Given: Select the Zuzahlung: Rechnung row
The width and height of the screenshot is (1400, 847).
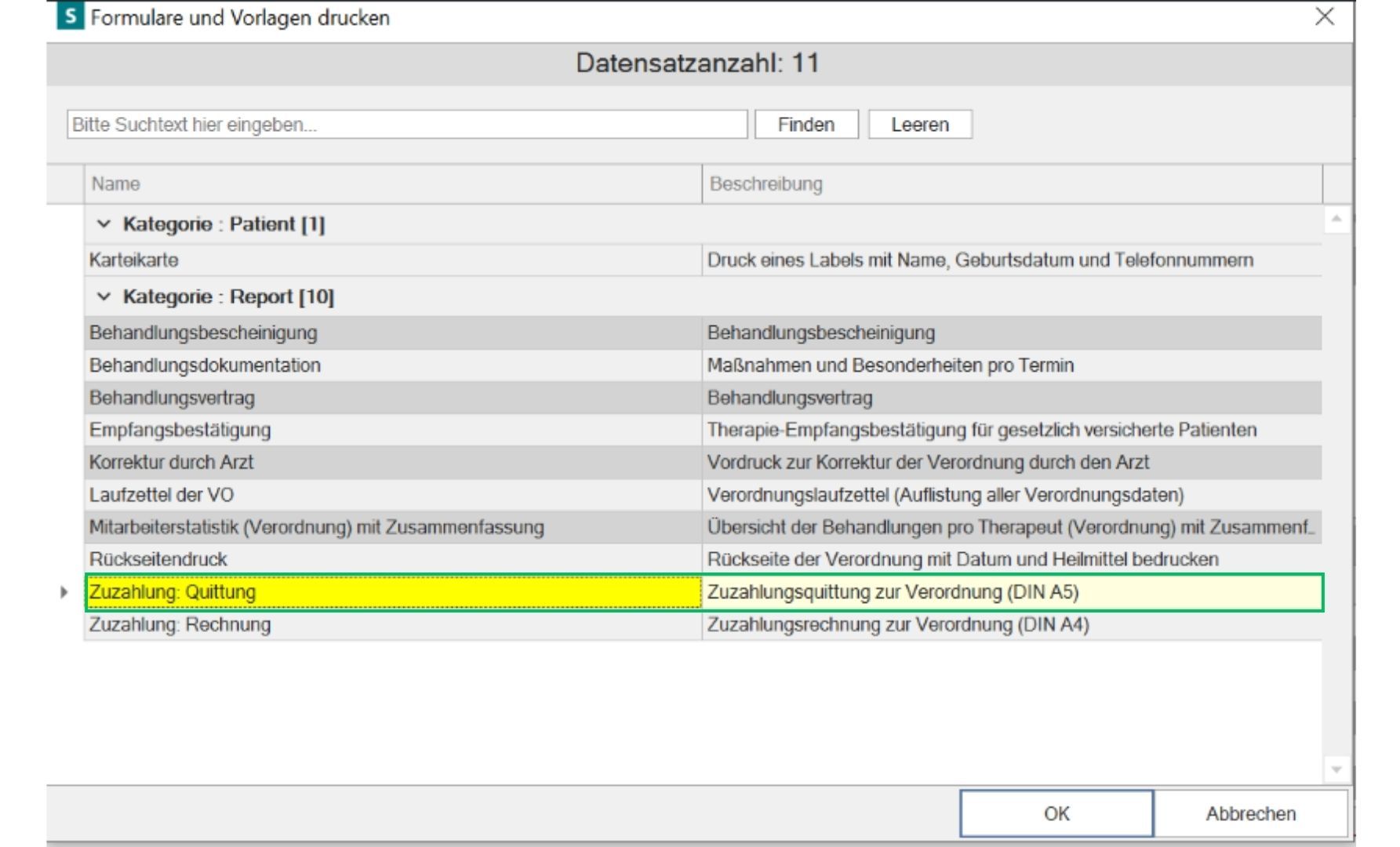Looking at the screenshot, I should click(703, 625).
